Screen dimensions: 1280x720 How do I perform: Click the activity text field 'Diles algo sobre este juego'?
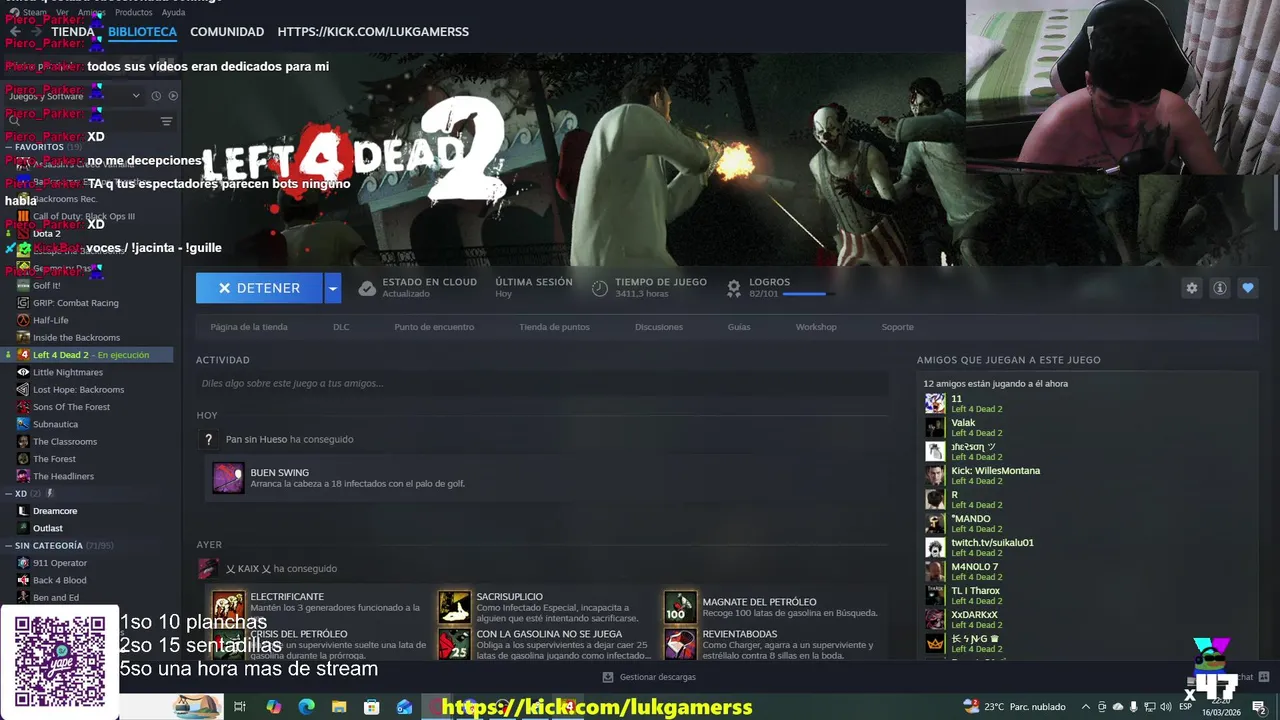coord(542,383)
